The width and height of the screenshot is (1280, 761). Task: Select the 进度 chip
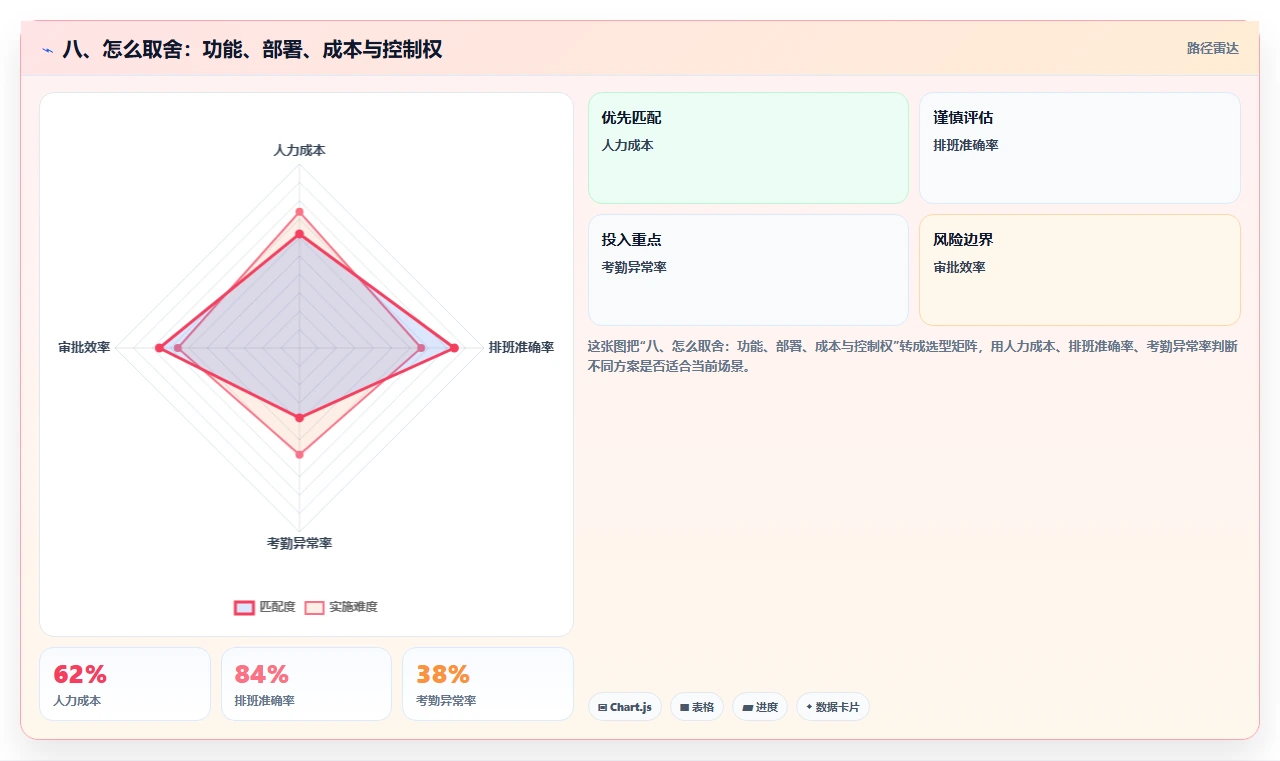coord(760,707)
